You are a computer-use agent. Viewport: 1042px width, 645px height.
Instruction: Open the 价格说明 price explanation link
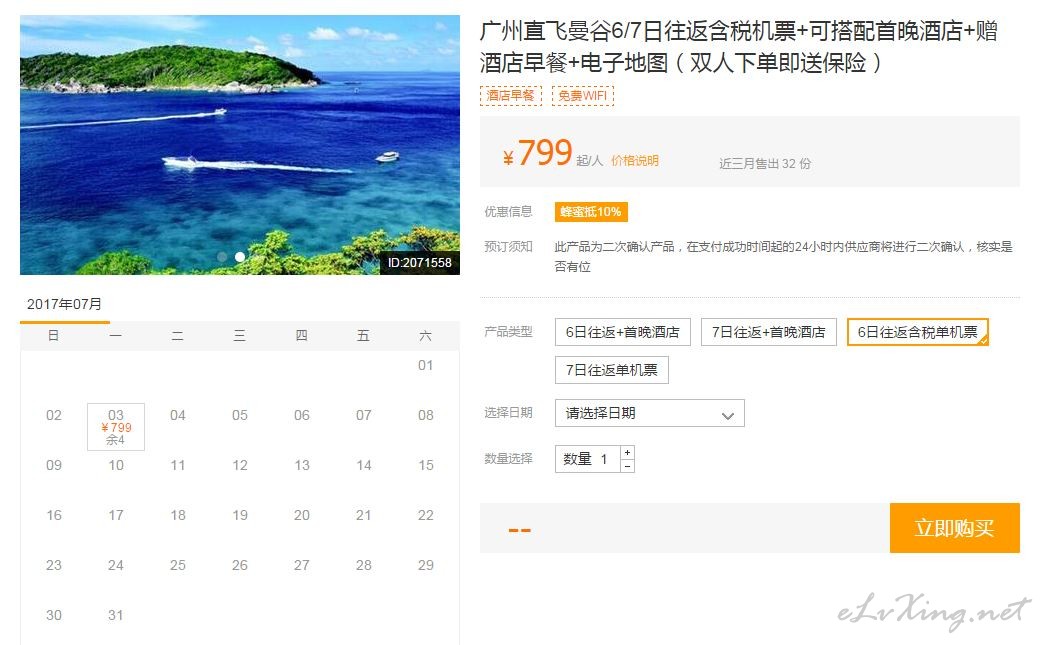pos(635,161)
